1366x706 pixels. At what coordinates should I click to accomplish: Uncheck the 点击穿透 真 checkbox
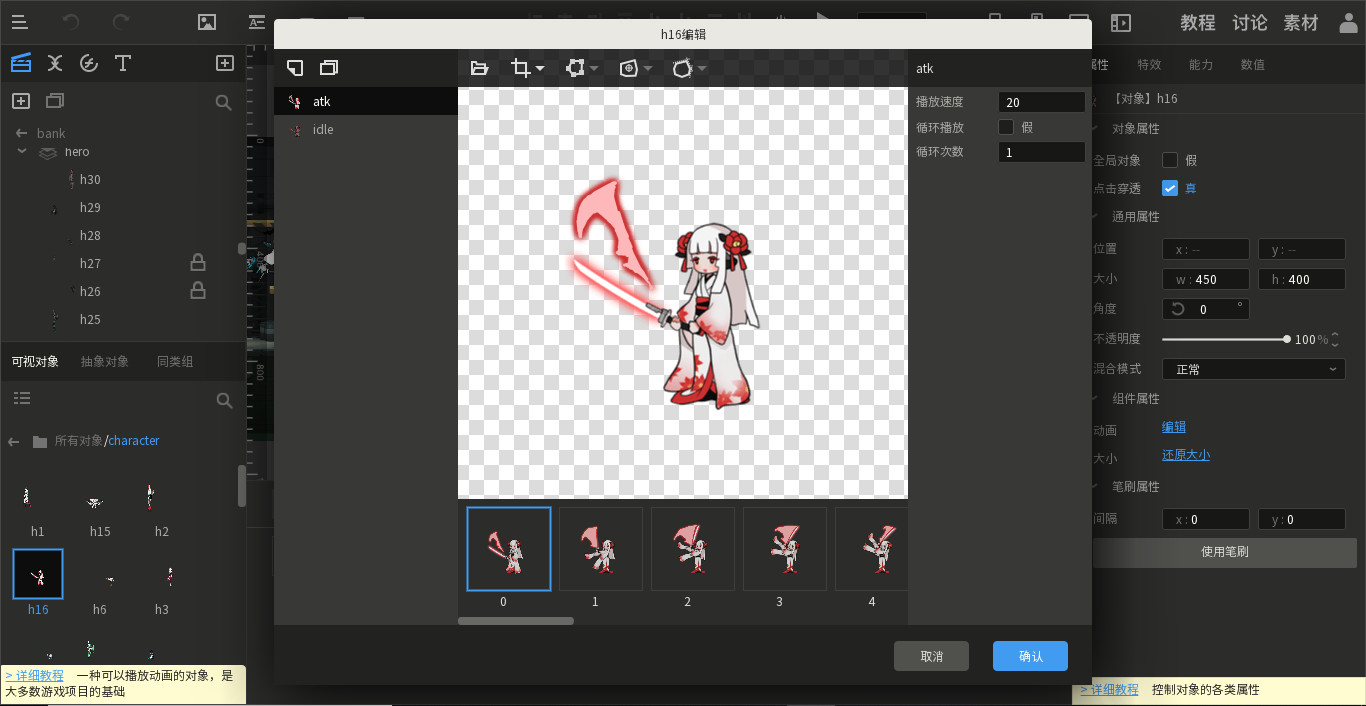(1169, 186)
